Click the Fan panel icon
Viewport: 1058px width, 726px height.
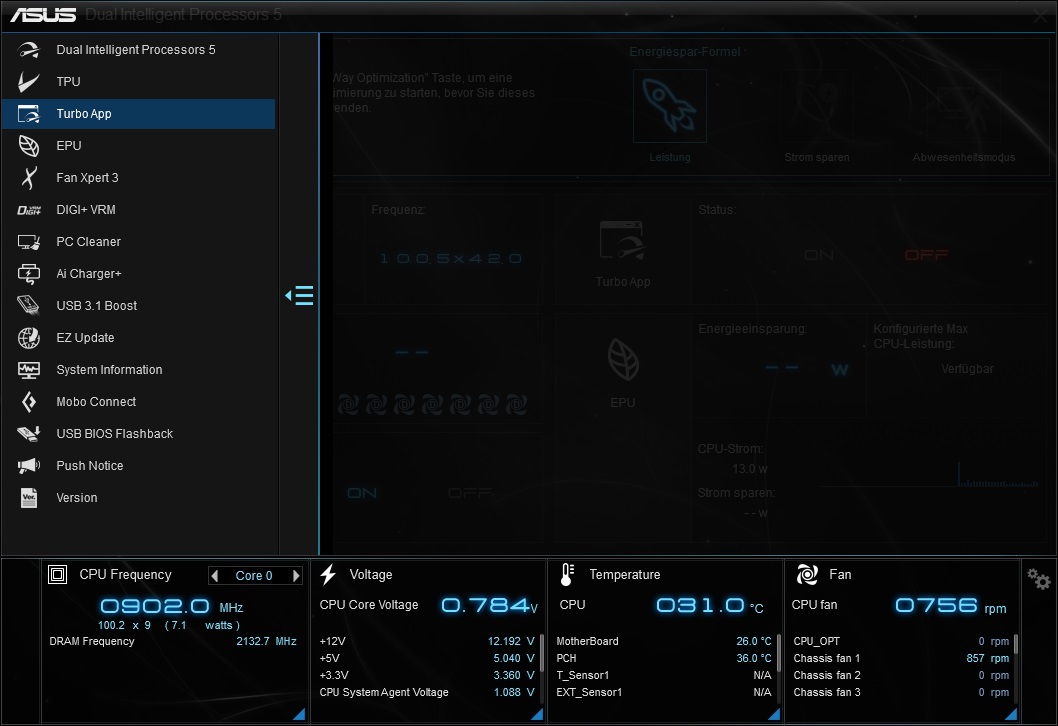pyautogui.click(x=807, y=574)
